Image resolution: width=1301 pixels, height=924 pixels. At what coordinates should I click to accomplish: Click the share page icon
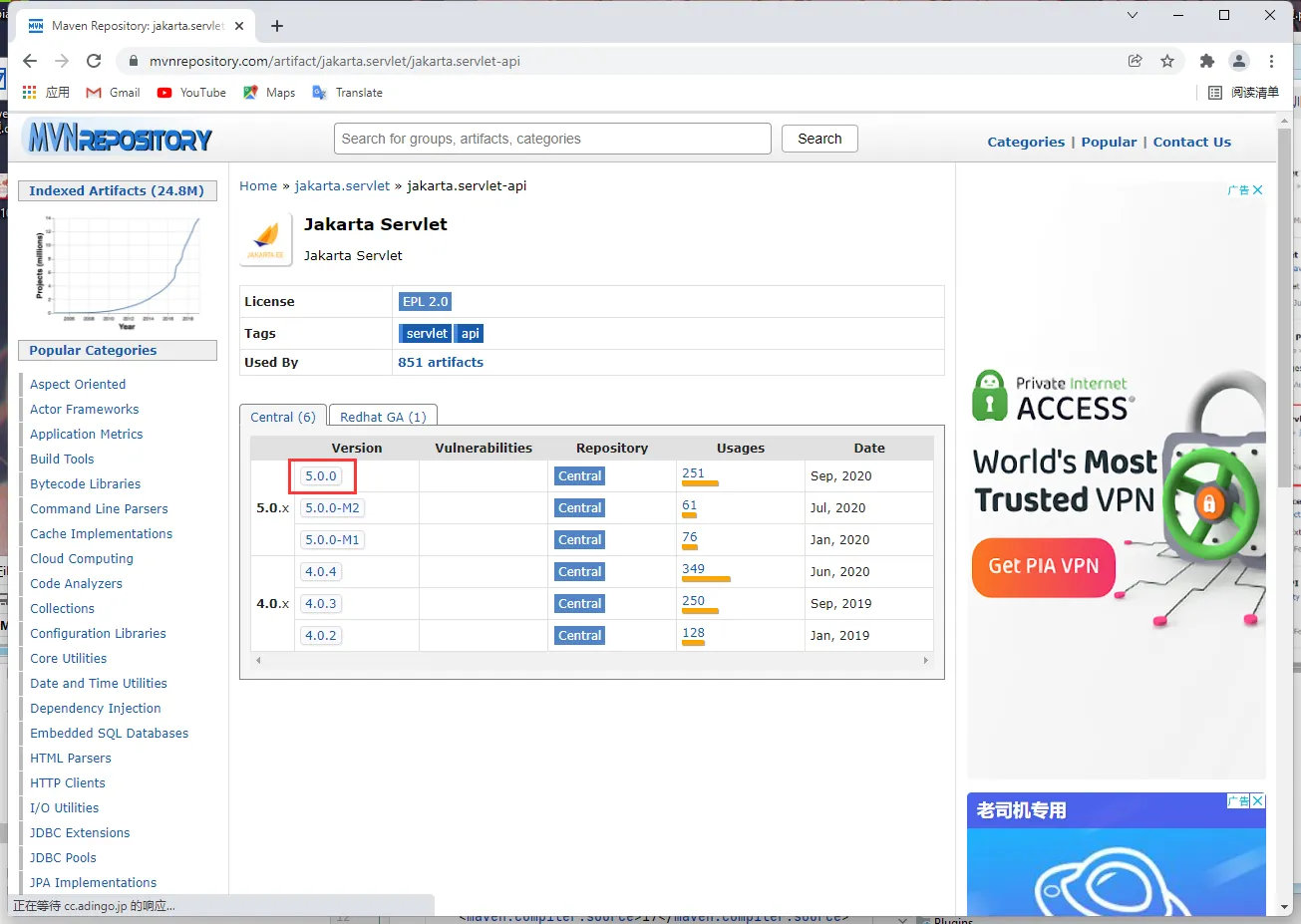(1135, 61)
